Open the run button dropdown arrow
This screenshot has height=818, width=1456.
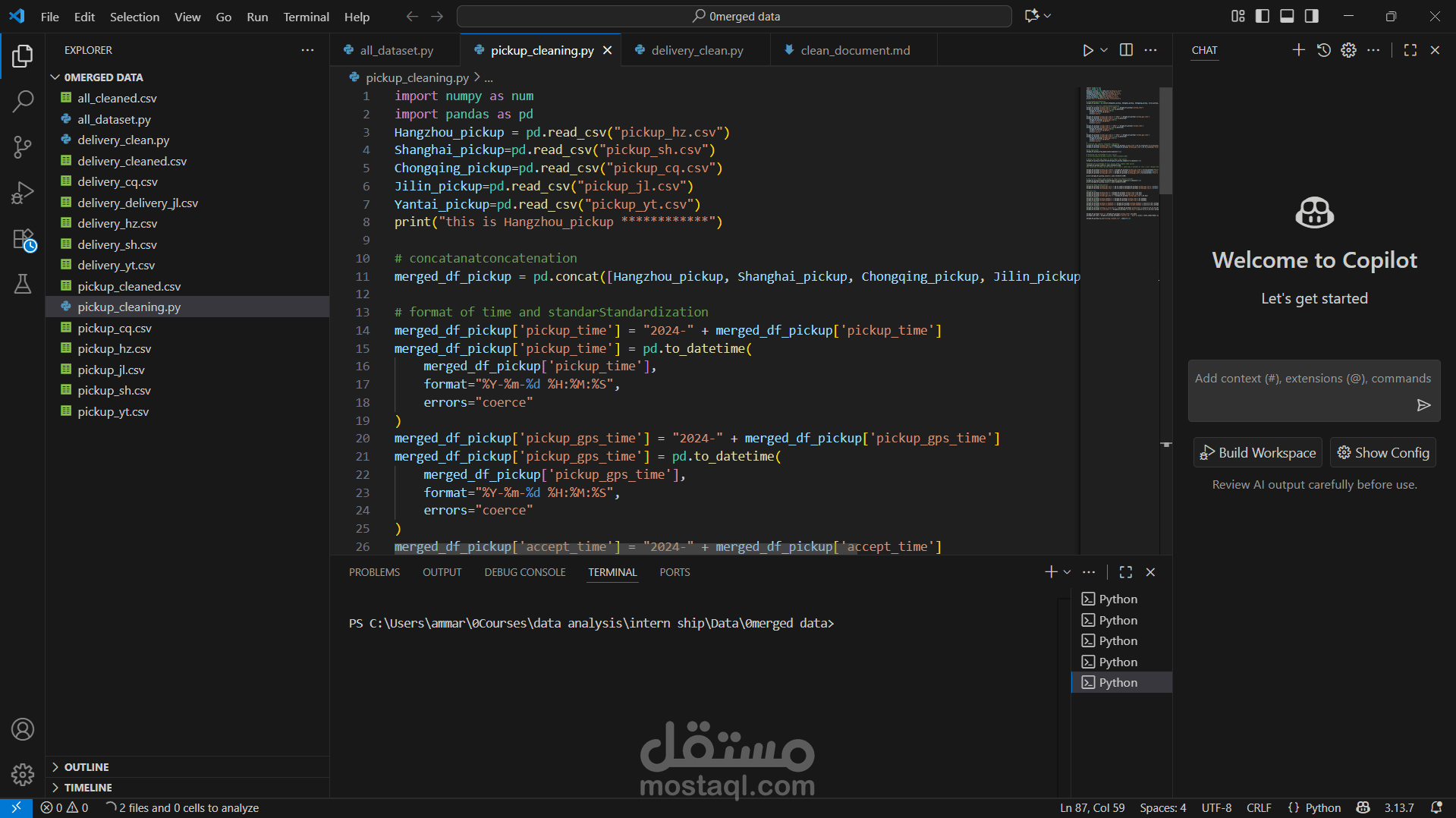[x=1104, y=50]
